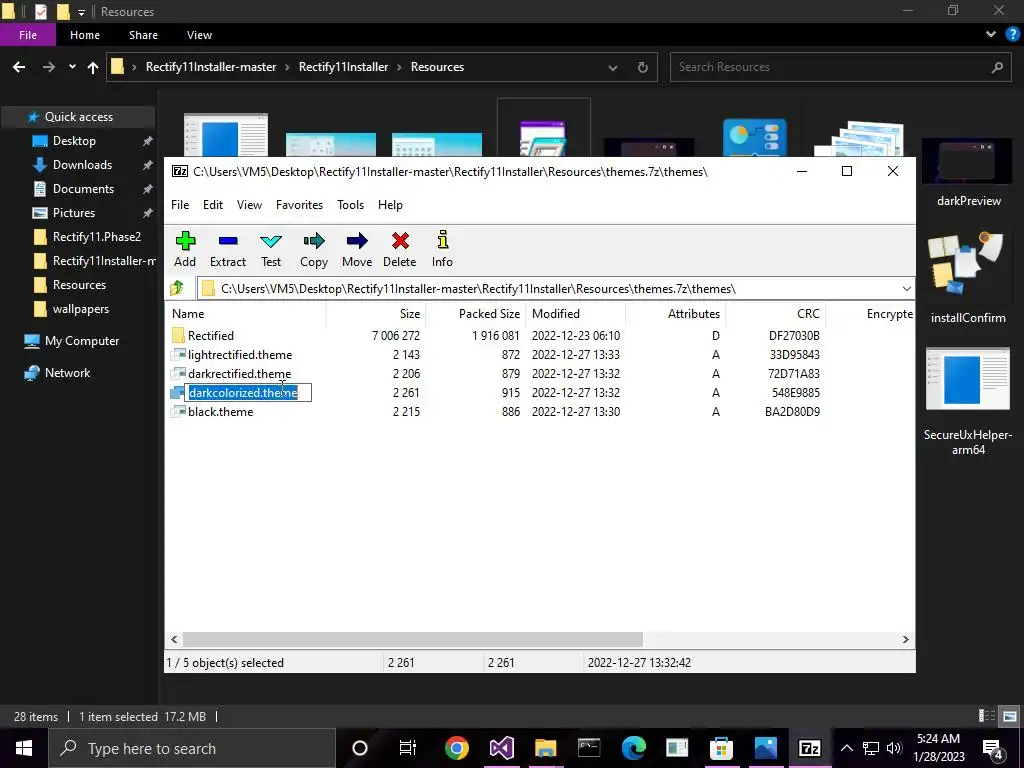Click the 7-Zip horizontal scrollbar

click(413, 639)
